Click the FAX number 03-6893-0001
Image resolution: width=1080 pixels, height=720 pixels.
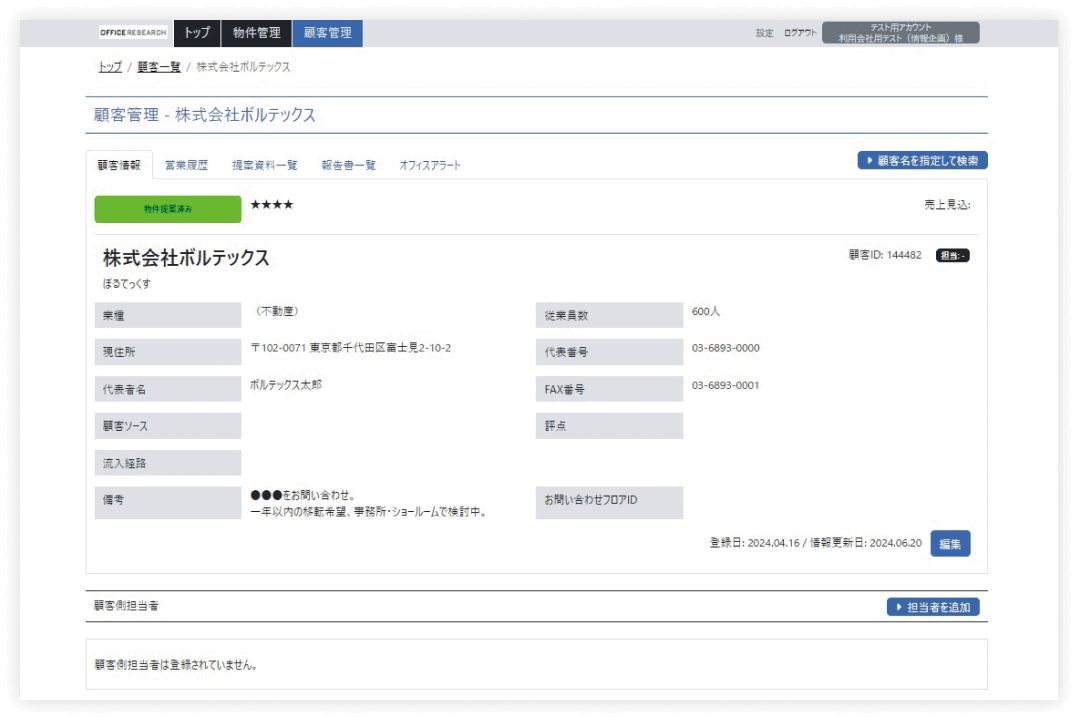pyautogui.click(x=726, y=385)
